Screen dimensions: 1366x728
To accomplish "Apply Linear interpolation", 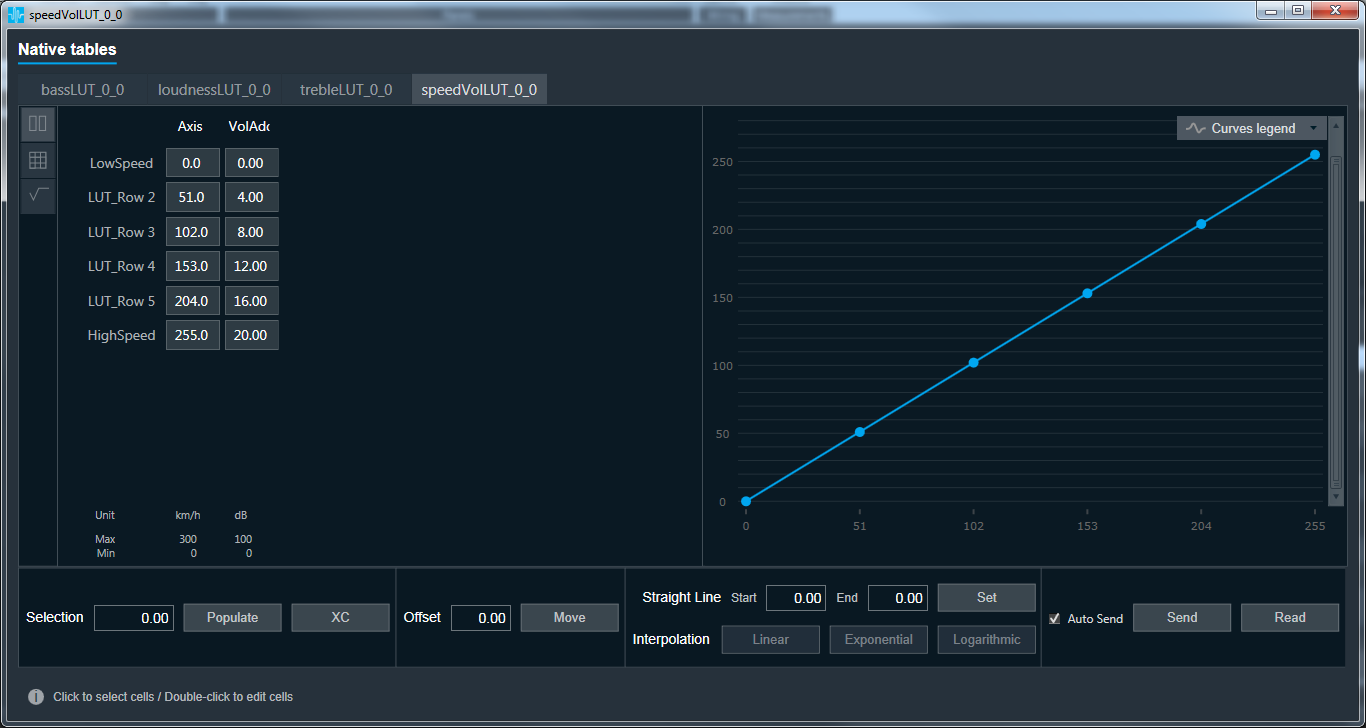I will click(x=770, y=640).
